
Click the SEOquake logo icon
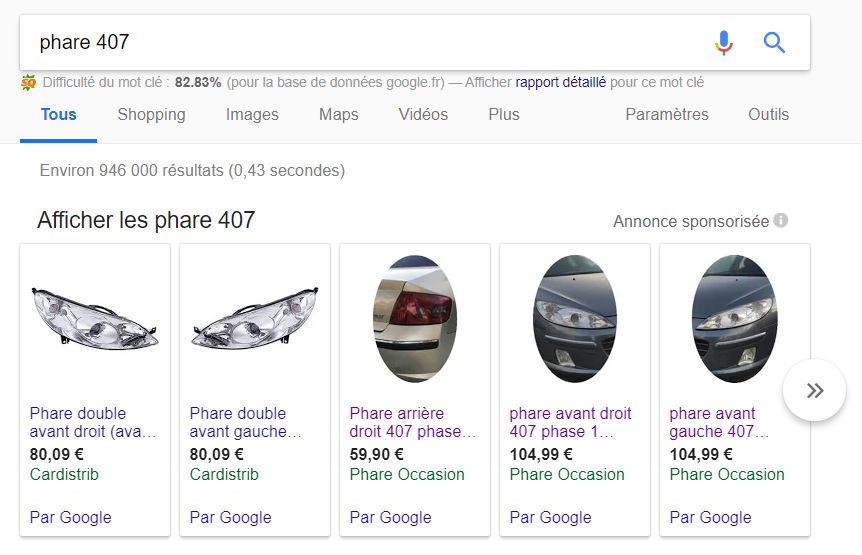tap(29, 82)
